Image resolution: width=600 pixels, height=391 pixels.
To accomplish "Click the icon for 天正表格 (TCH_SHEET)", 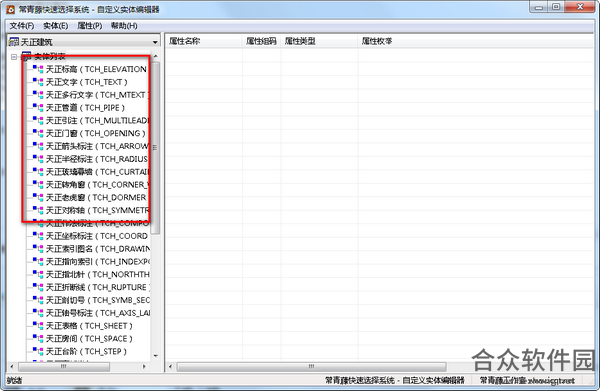I will pyautogui.click(x=38, y=326).
